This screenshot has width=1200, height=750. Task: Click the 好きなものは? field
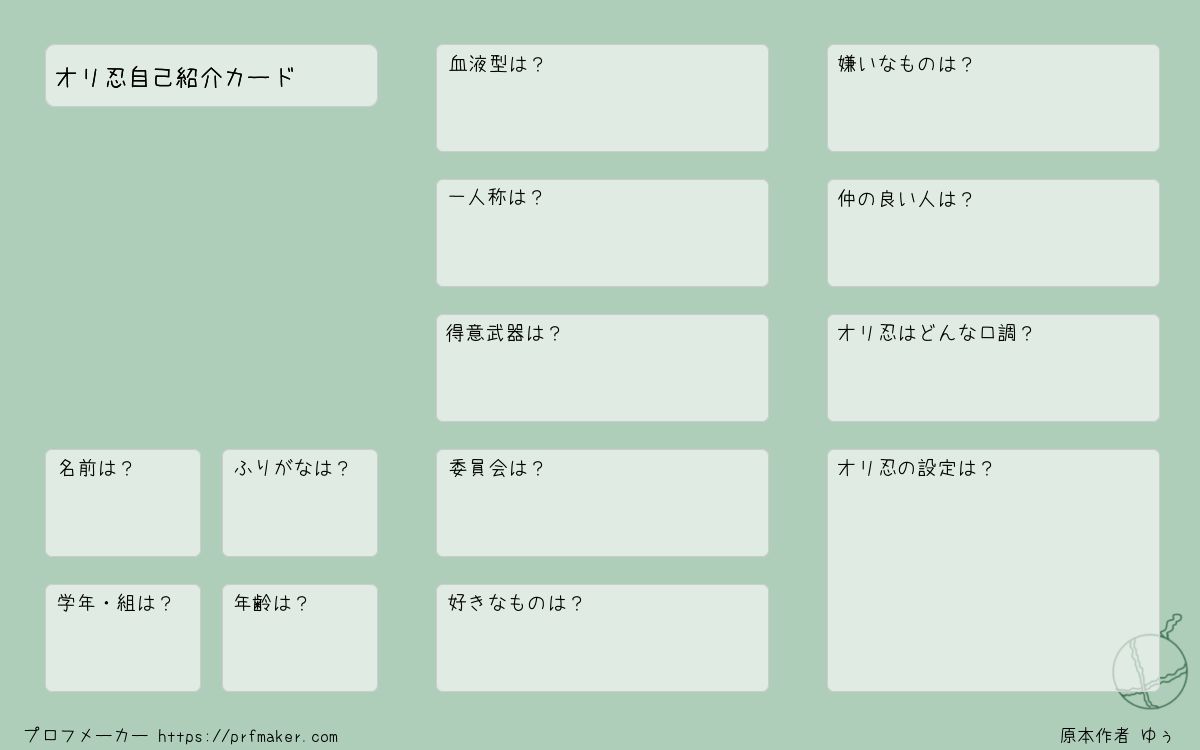tap(602, 638)
